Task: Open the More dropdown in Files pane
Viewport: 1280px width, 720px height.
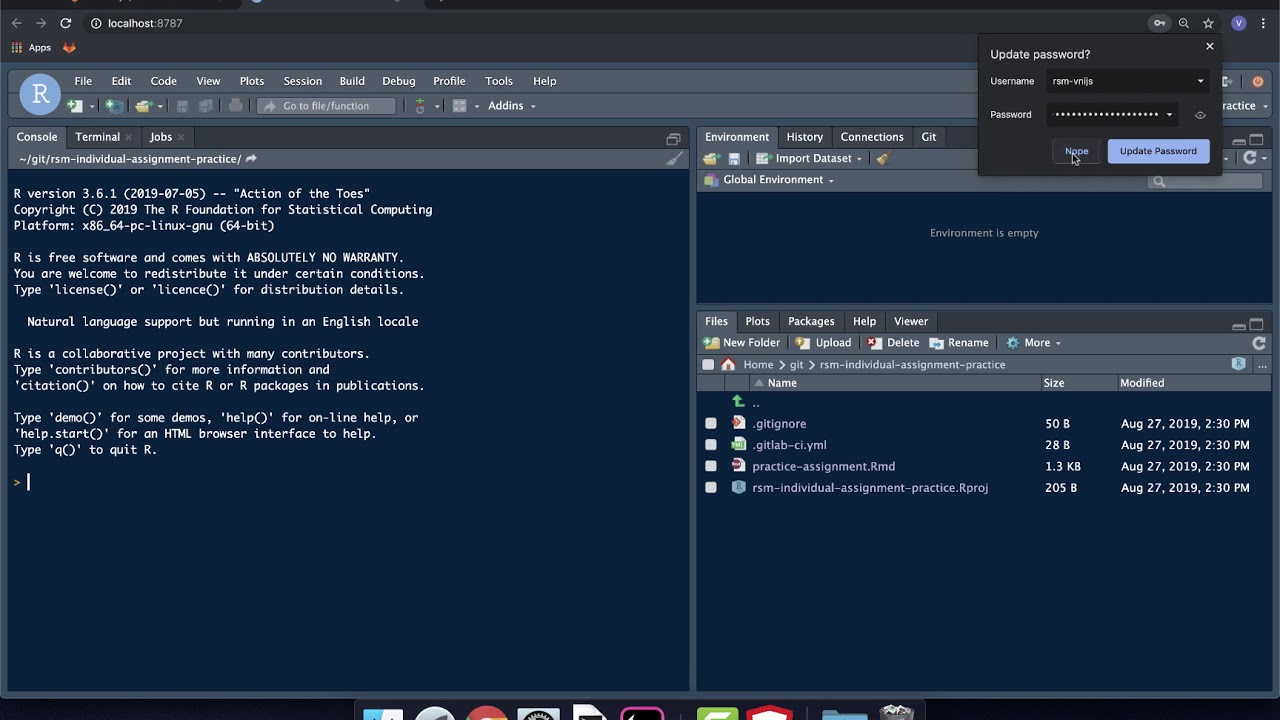Action: [1034, 343]
